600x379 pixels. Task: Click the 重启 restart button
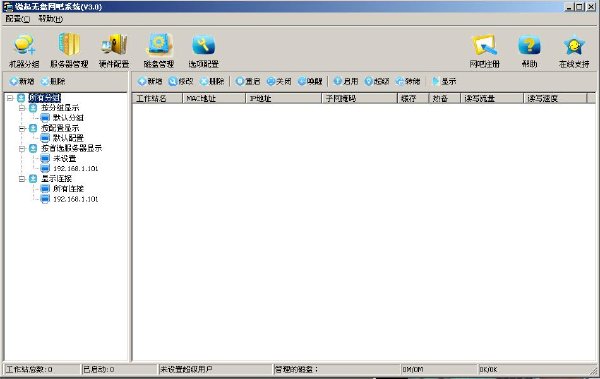pos(248,81)
